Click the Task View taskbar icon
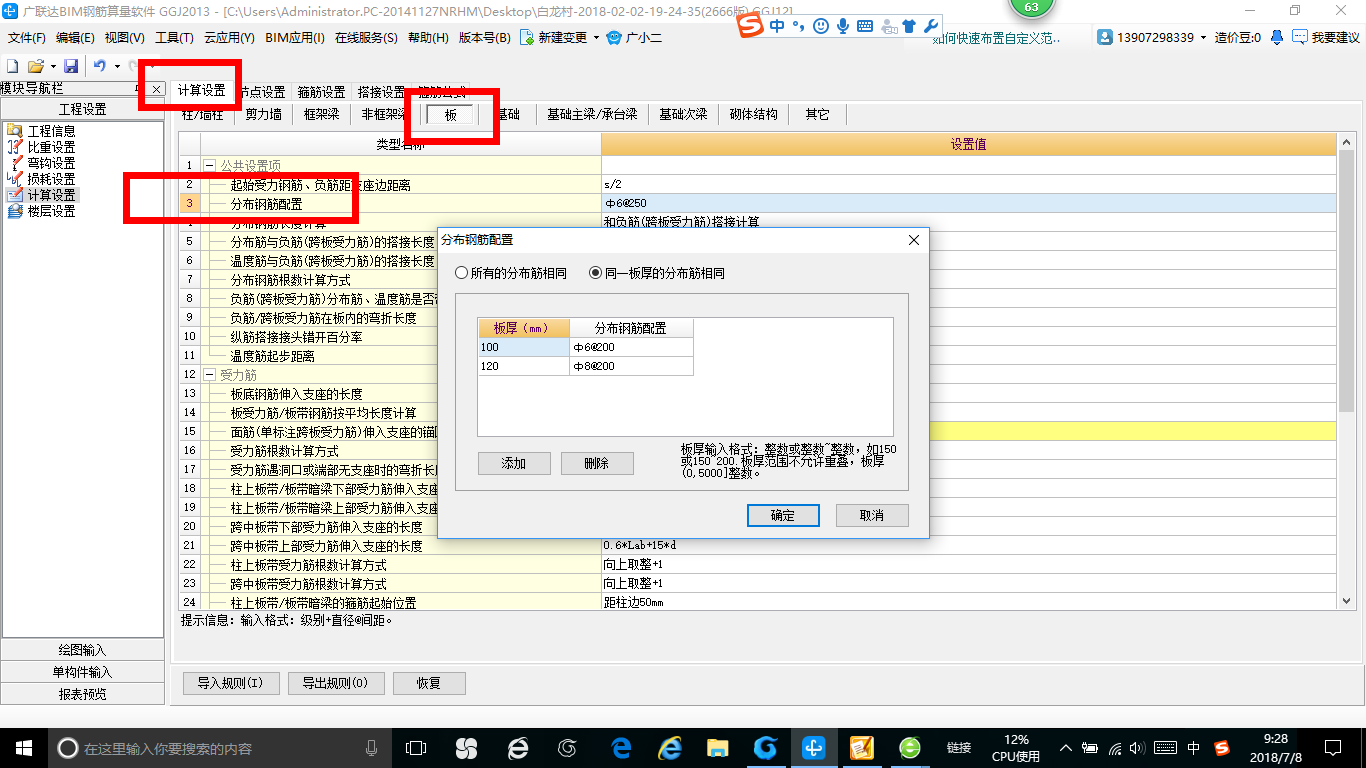 415,748
